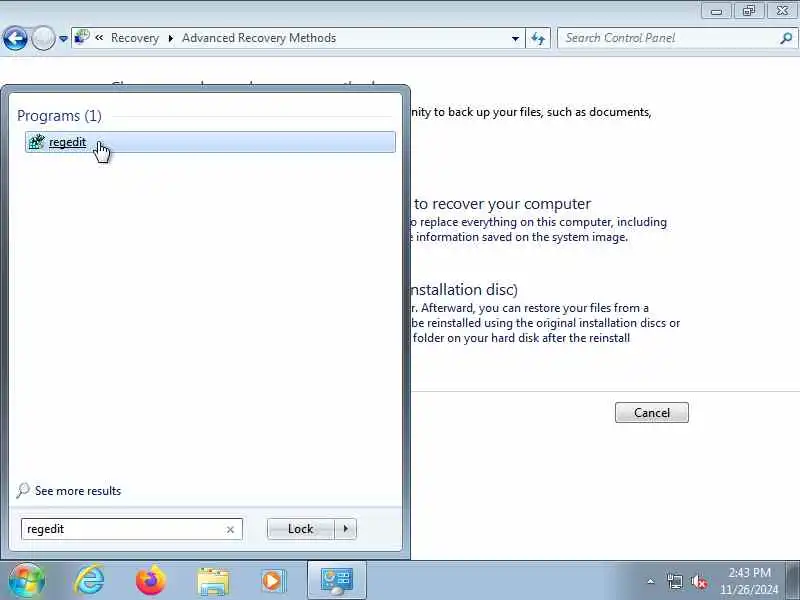
Task: Click the Programs (1) header
Action: click(x=59, y=116)
